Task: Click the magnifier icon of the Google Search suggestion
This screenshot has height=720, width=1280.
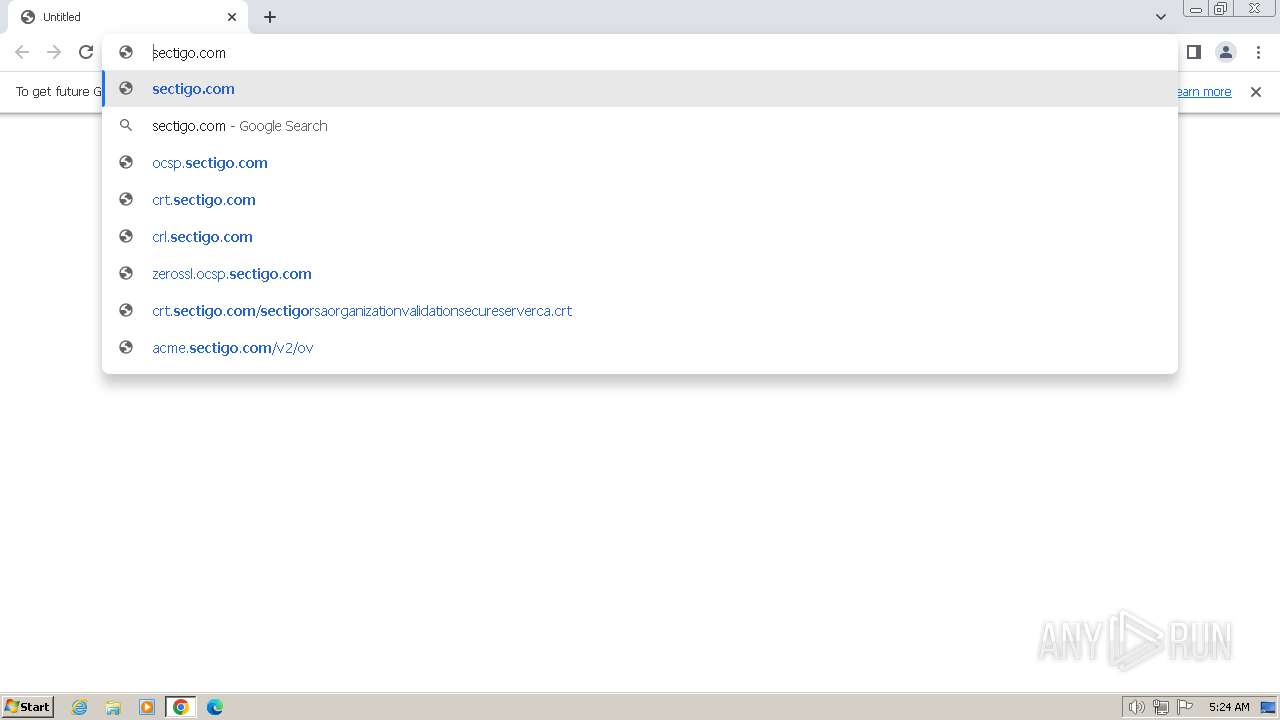Action: 126,126
